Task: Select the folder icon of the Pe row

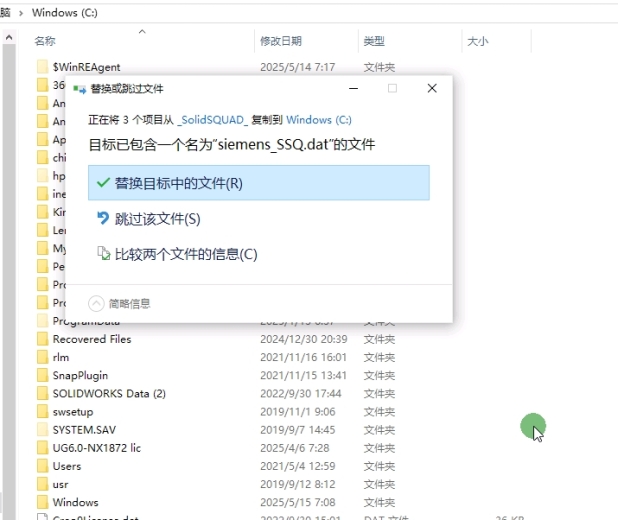Action: pyautogui.click(x=42, y=267)
